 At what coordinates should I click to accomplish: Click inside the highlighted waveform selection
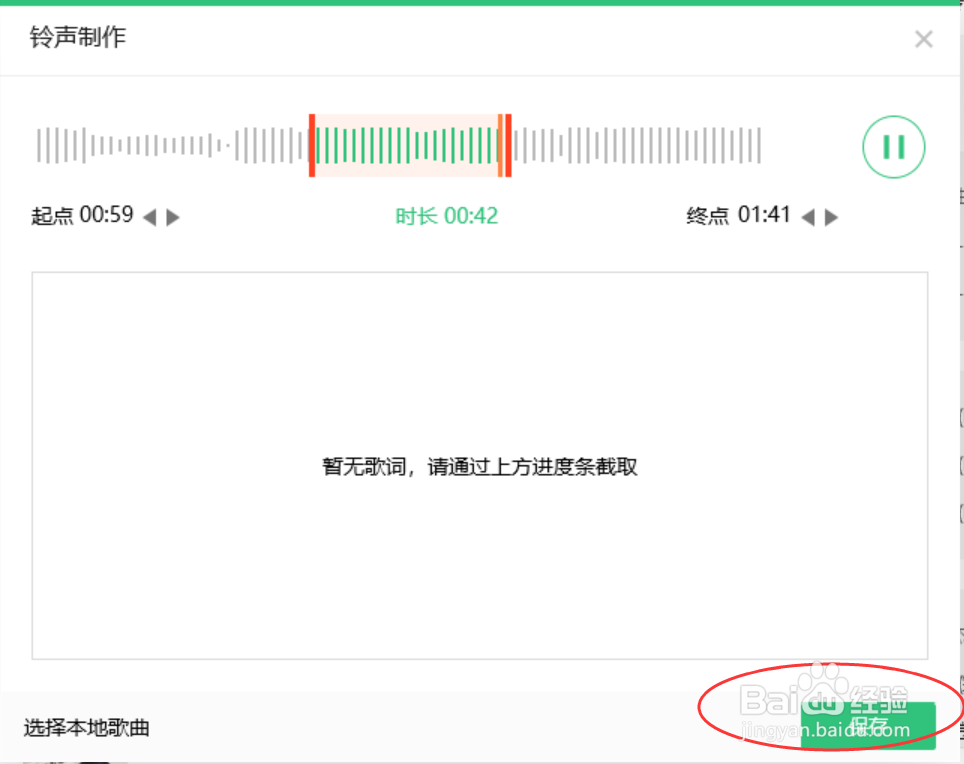point(410,146)
